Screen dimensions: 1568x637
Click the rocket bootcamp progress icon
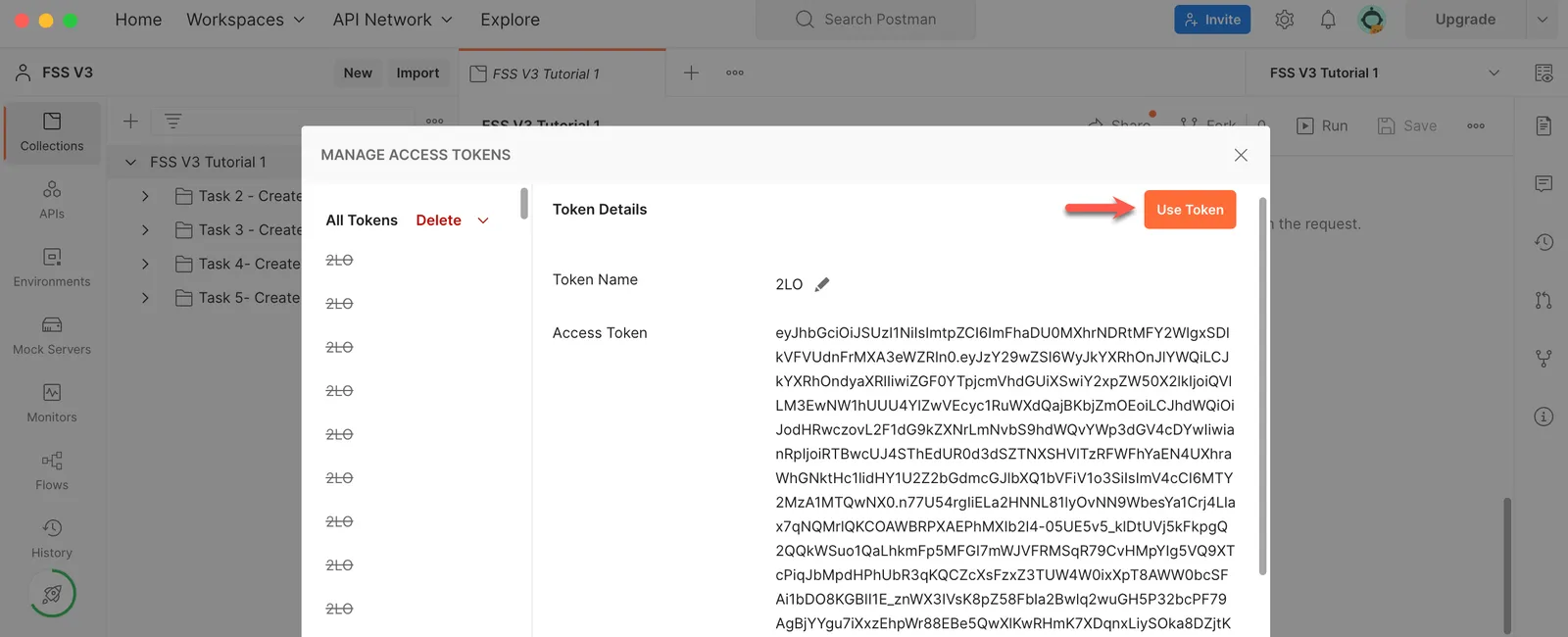pos(52,594)
